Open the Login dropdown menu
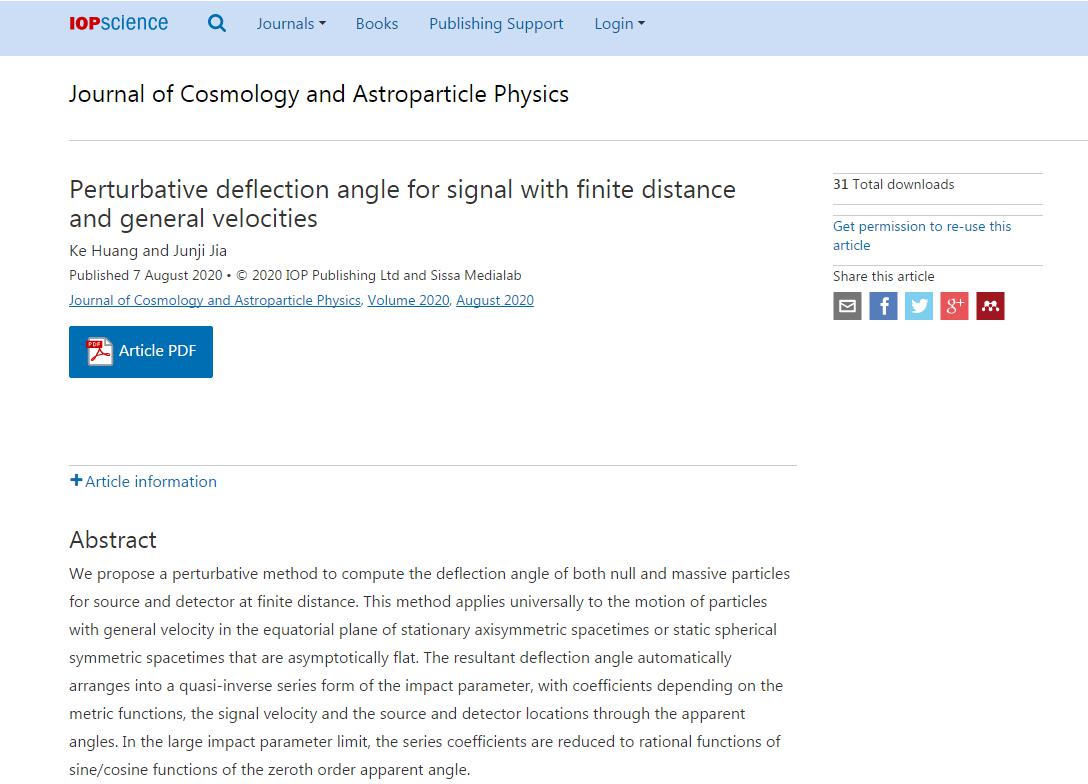The width and height of the screenshot is (1088, 784). tap(619, 24)
